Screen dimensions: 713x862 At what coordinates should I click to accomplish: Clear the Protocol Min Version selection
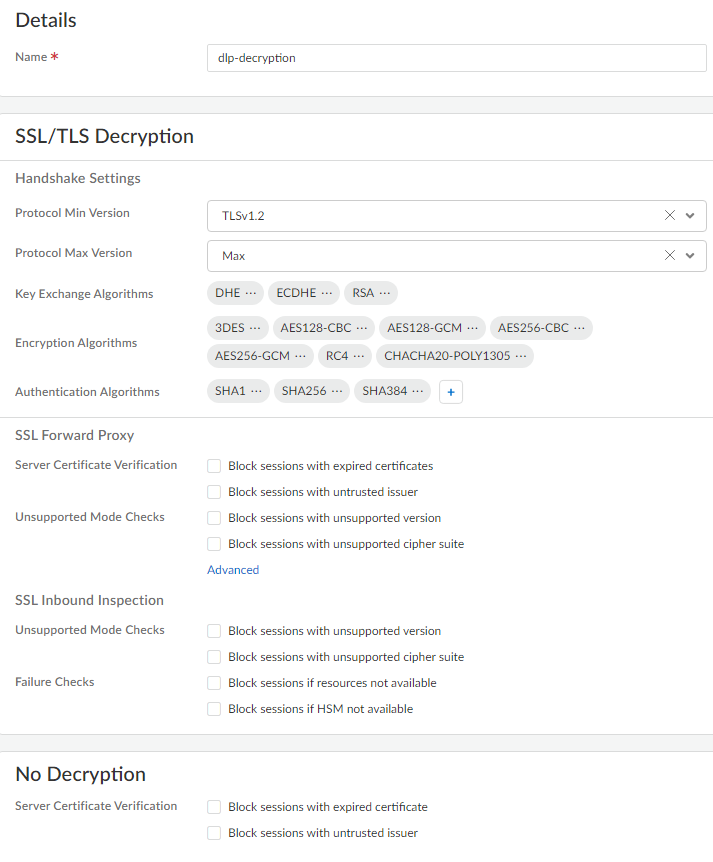(670, 216)
